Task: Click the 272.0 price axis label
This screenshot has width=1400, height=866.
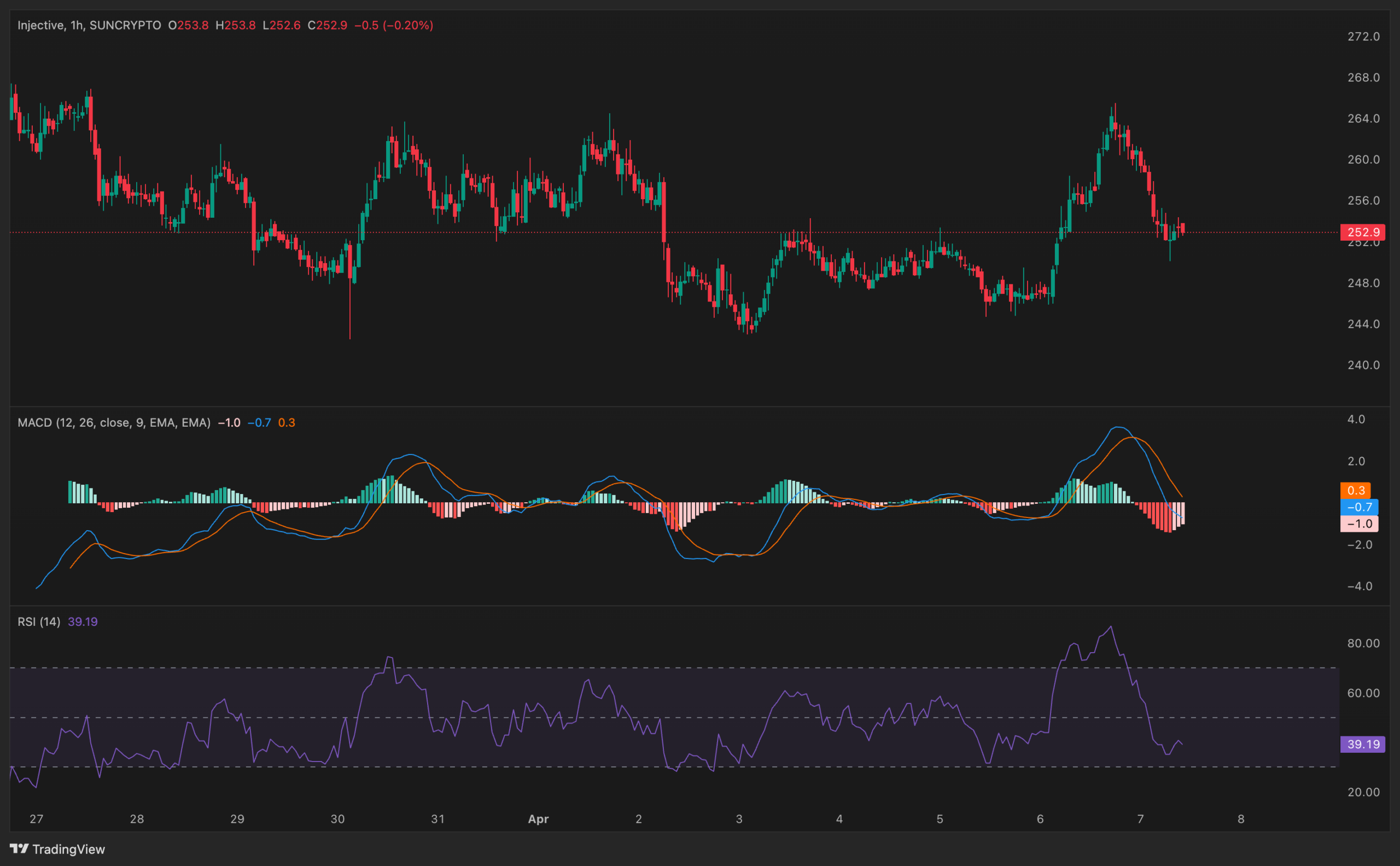Action: (x=1365, y=36)
